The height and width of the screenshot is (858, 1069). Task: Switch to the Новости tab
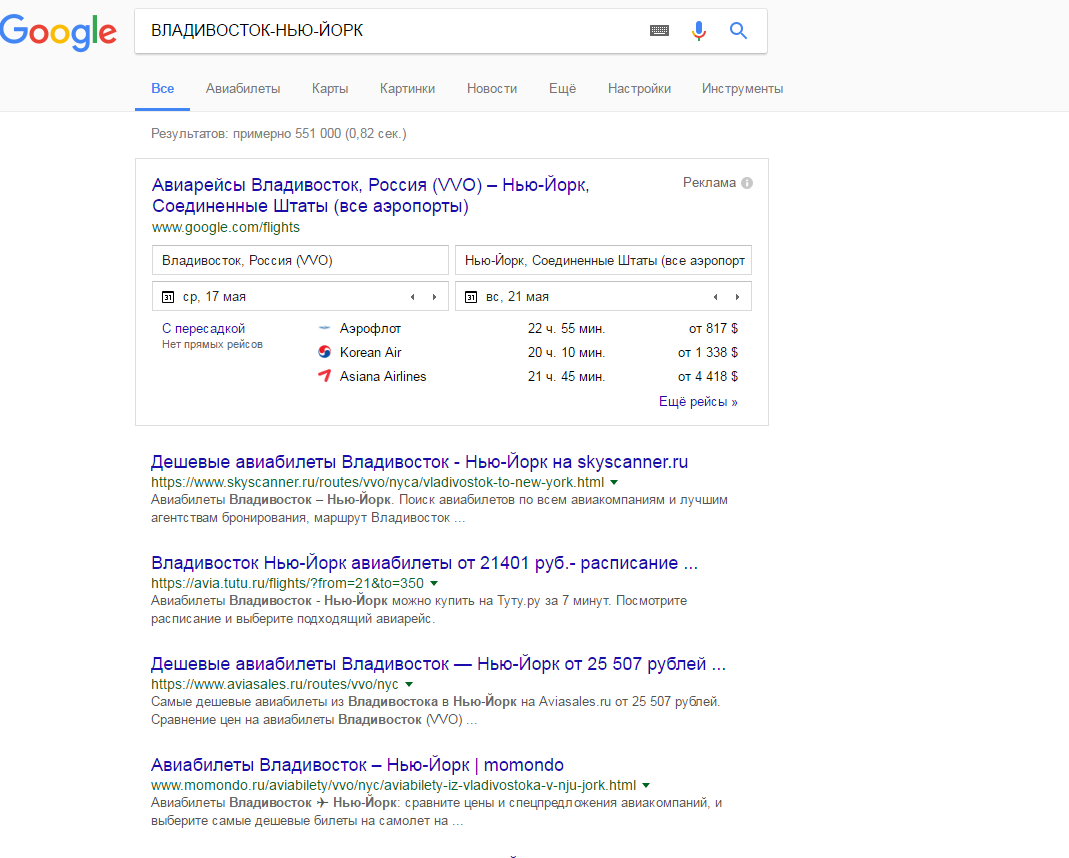coord(492,89)
